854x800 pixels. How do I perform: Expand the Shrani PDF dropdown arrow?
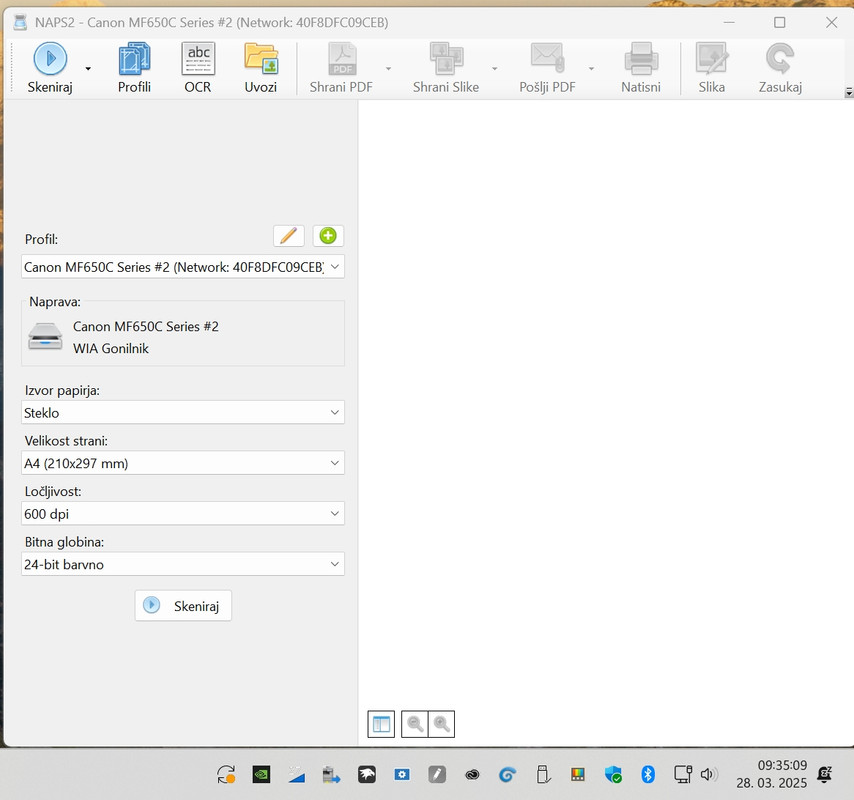click(x=388, y=69)
